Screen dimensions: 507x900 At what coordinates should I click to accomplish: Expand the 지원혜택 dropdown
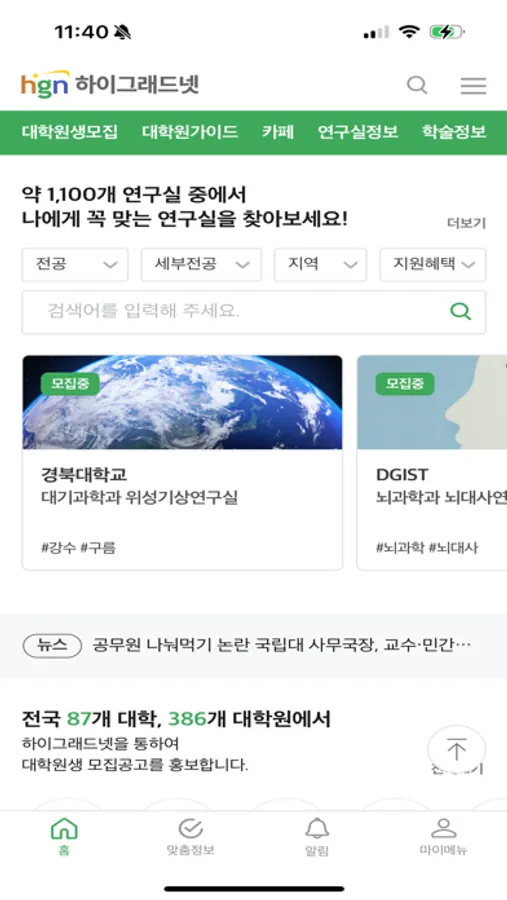pos(433,265)
